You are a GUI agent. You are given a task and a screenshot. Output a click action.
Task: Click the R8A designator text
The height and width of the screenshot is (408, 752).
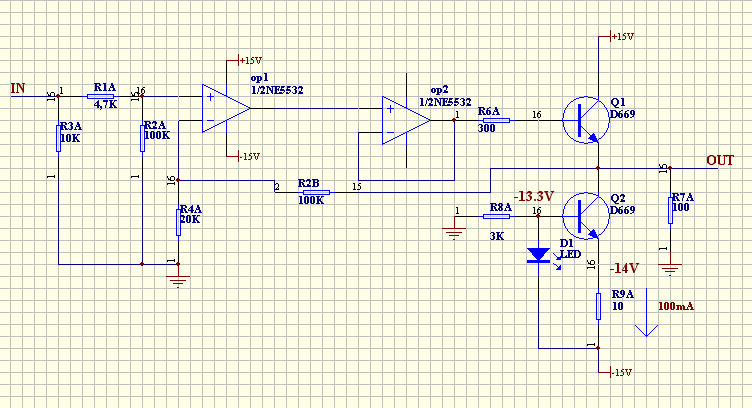click(x=500, y=207)
